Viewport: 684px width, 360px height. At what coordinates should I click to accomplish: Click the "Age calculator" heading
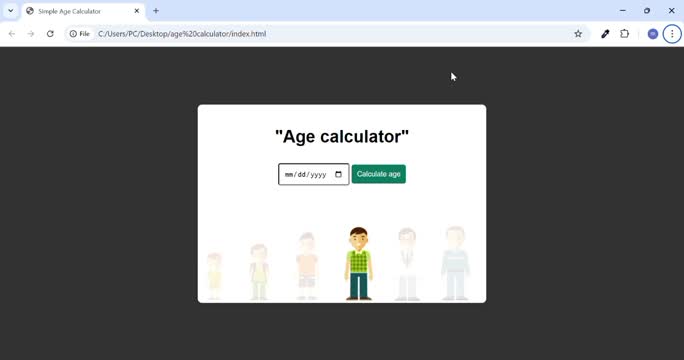point(342,136)
